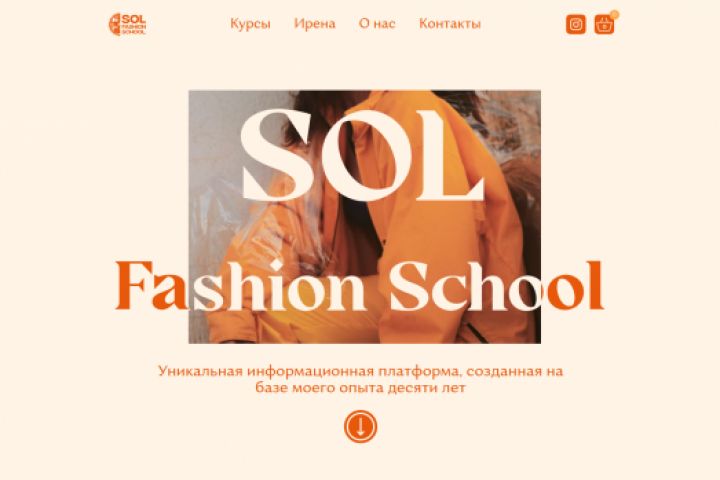
Task: Click the round emblem in the logo
Action: tap(114, 24)
